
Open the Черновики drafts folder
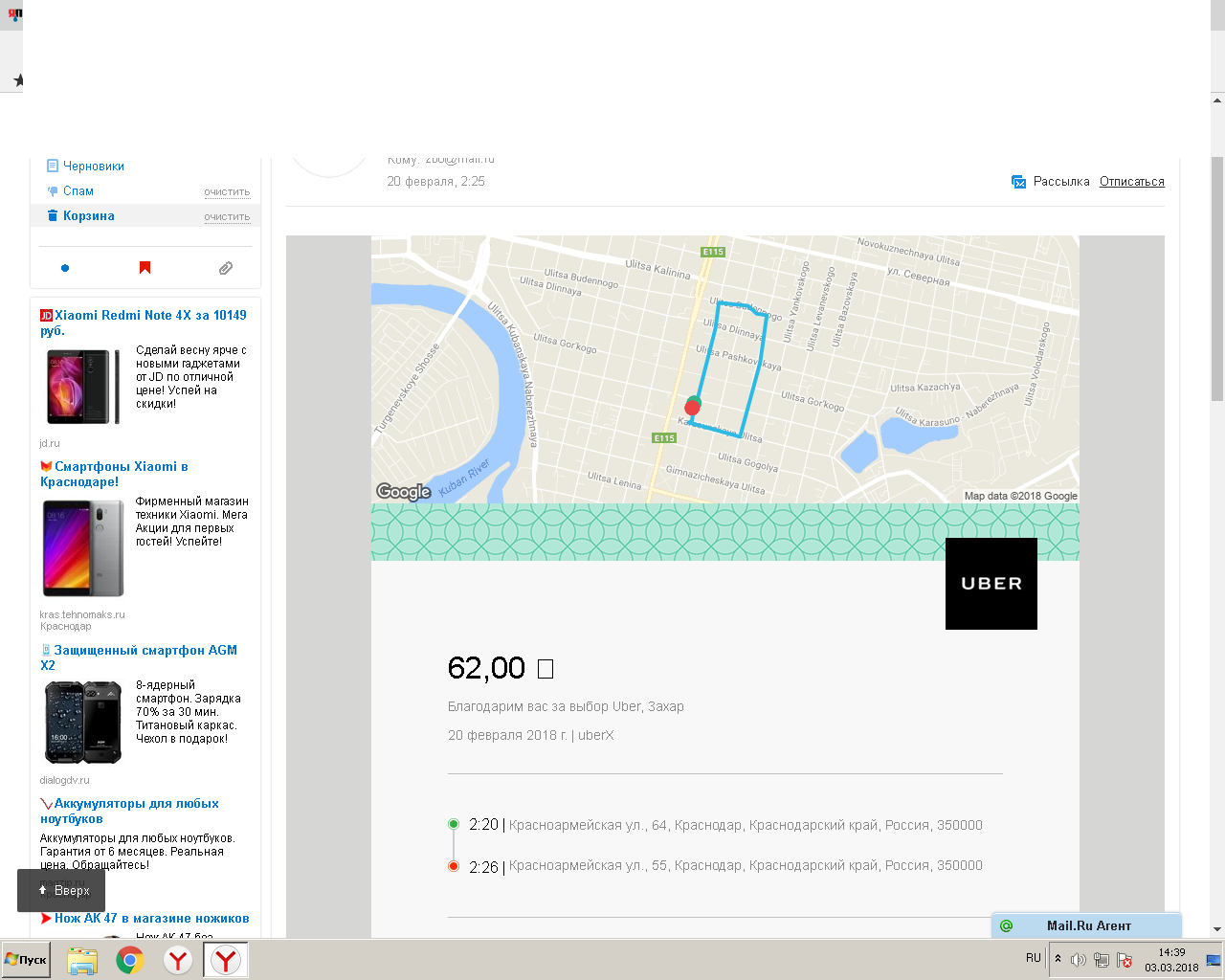(94, 166)
